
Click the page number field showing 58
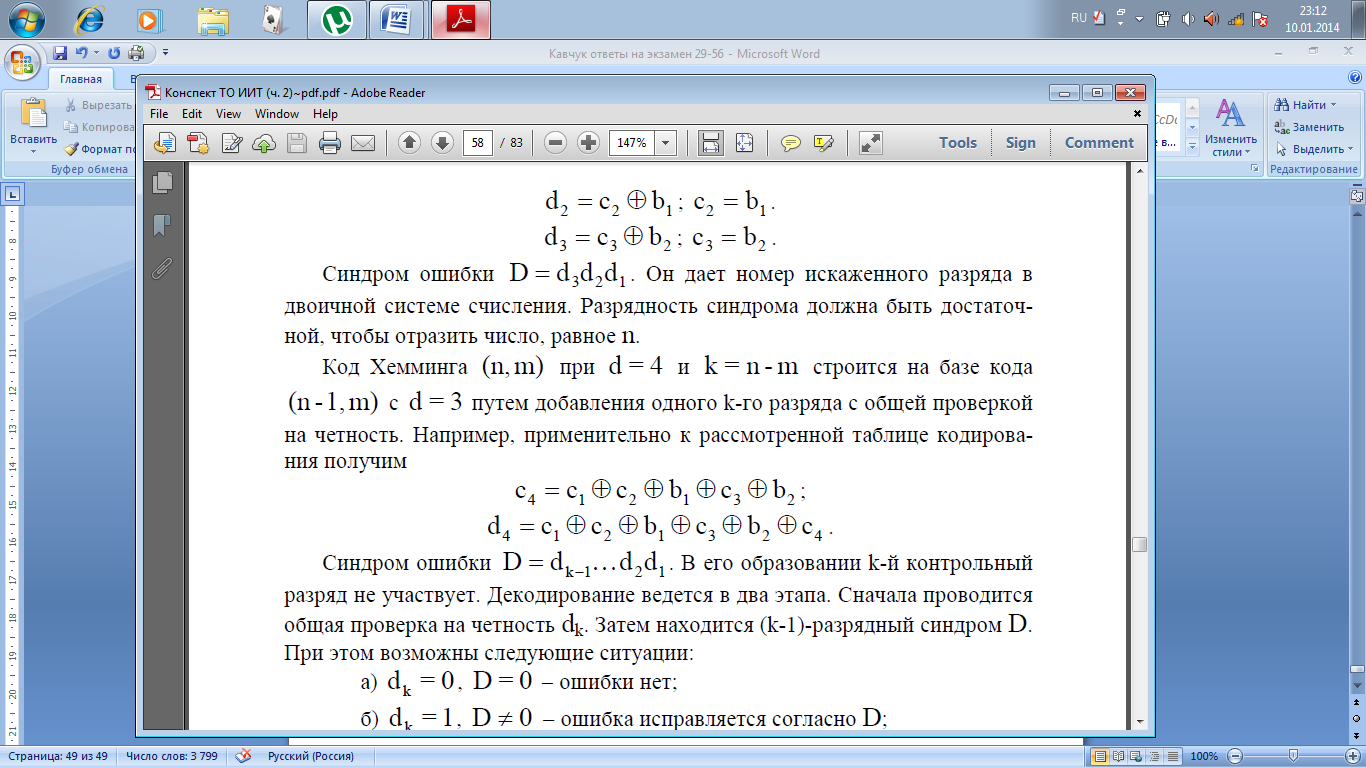coord(478,143)
